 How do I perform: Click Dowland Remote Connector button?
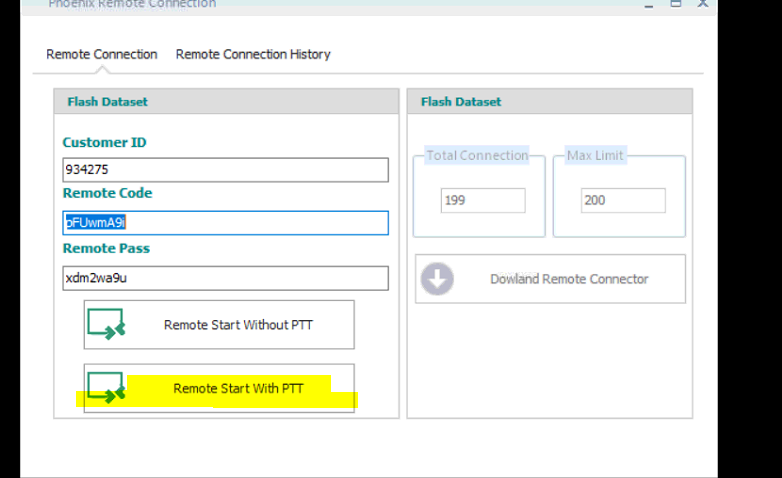coord(550,279)
